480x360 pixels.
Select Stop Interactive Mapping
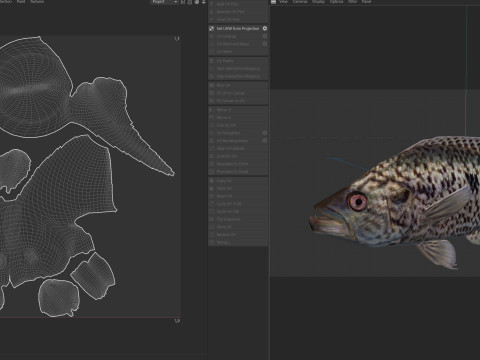click(238, 76)
